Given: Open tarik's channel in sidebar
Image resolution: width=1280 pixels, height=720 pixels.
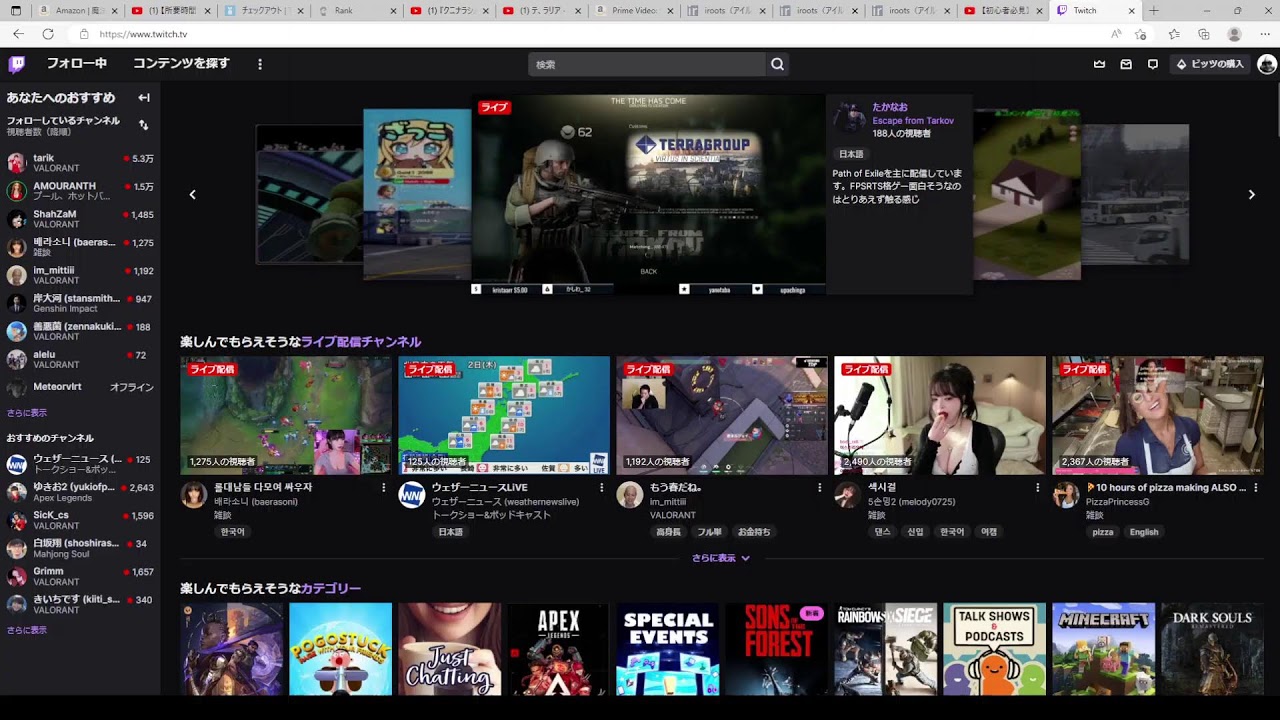Looking at the screenshot, I should point(80,163).
